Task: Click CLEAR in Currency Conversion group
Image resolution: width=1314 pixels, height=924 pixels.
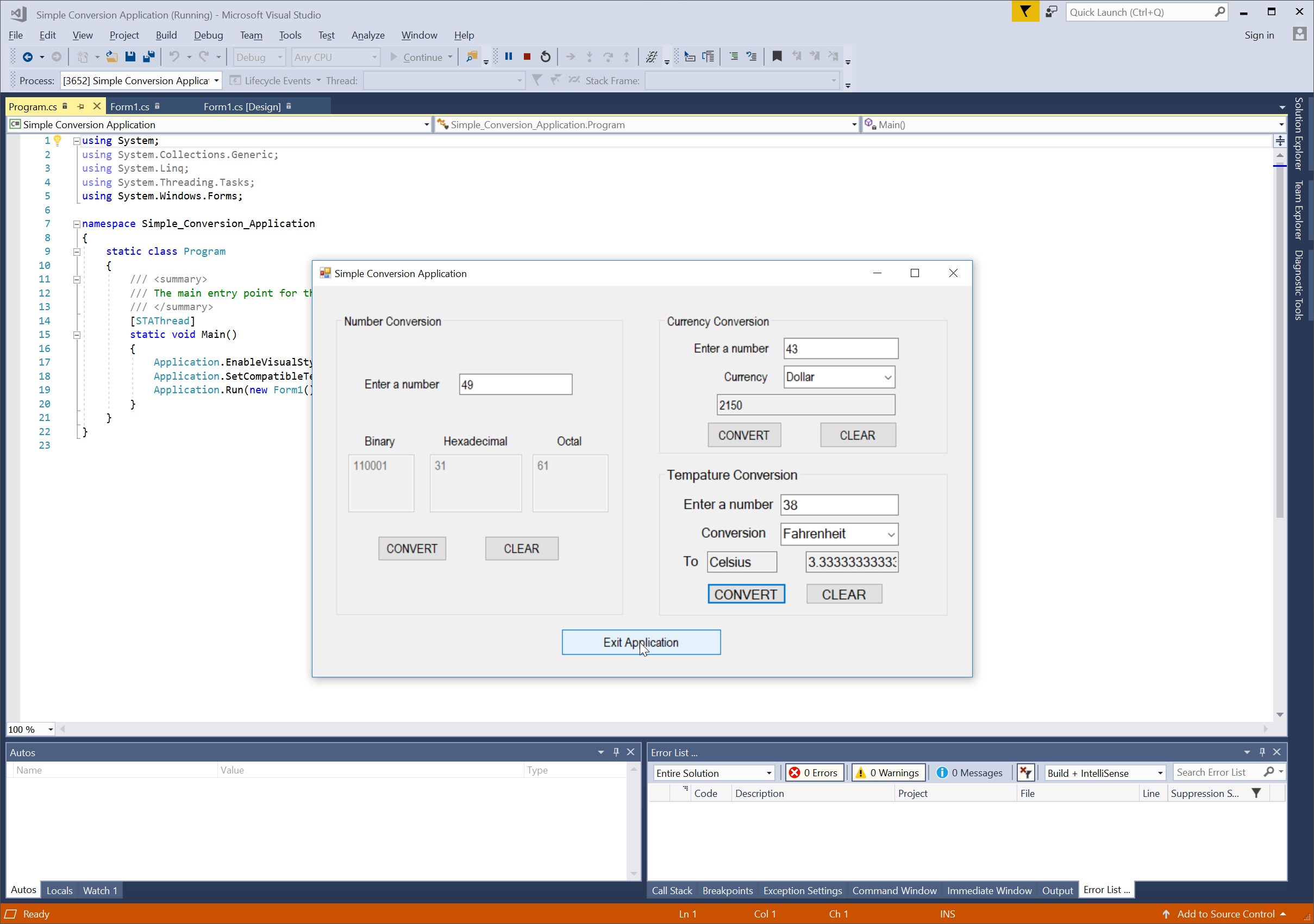Action: click(x=858, y=435)
